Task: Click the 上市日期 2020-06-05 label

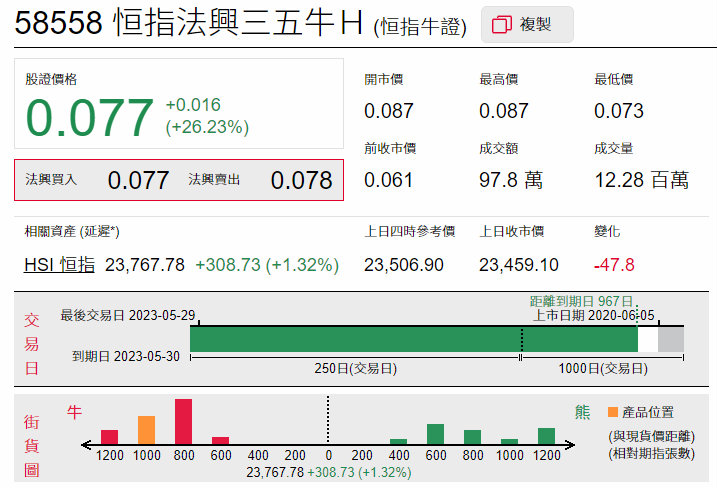Action: click(x=594, y=315)
